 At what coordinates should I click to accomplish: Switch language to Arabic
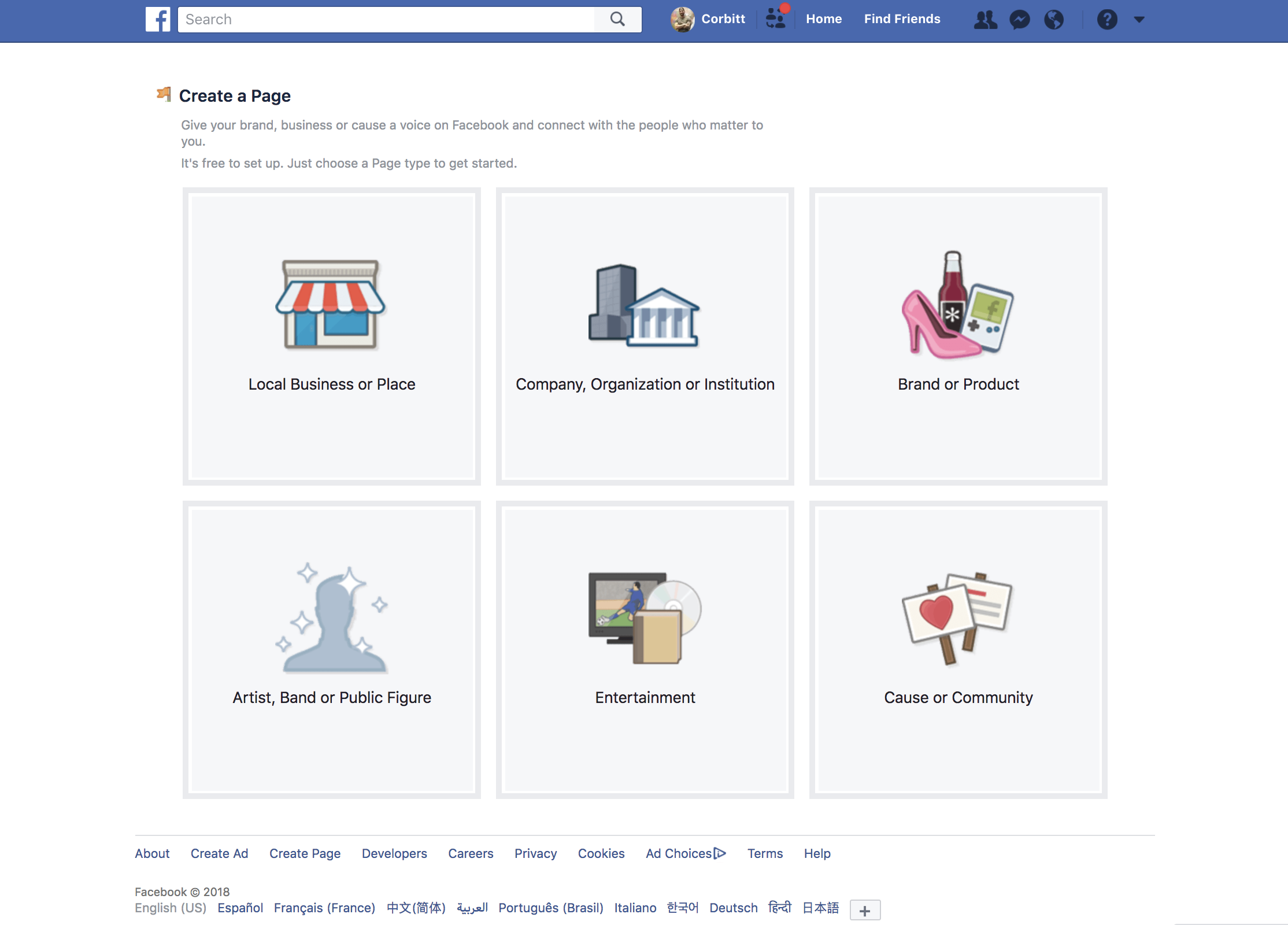click(472, 908)
